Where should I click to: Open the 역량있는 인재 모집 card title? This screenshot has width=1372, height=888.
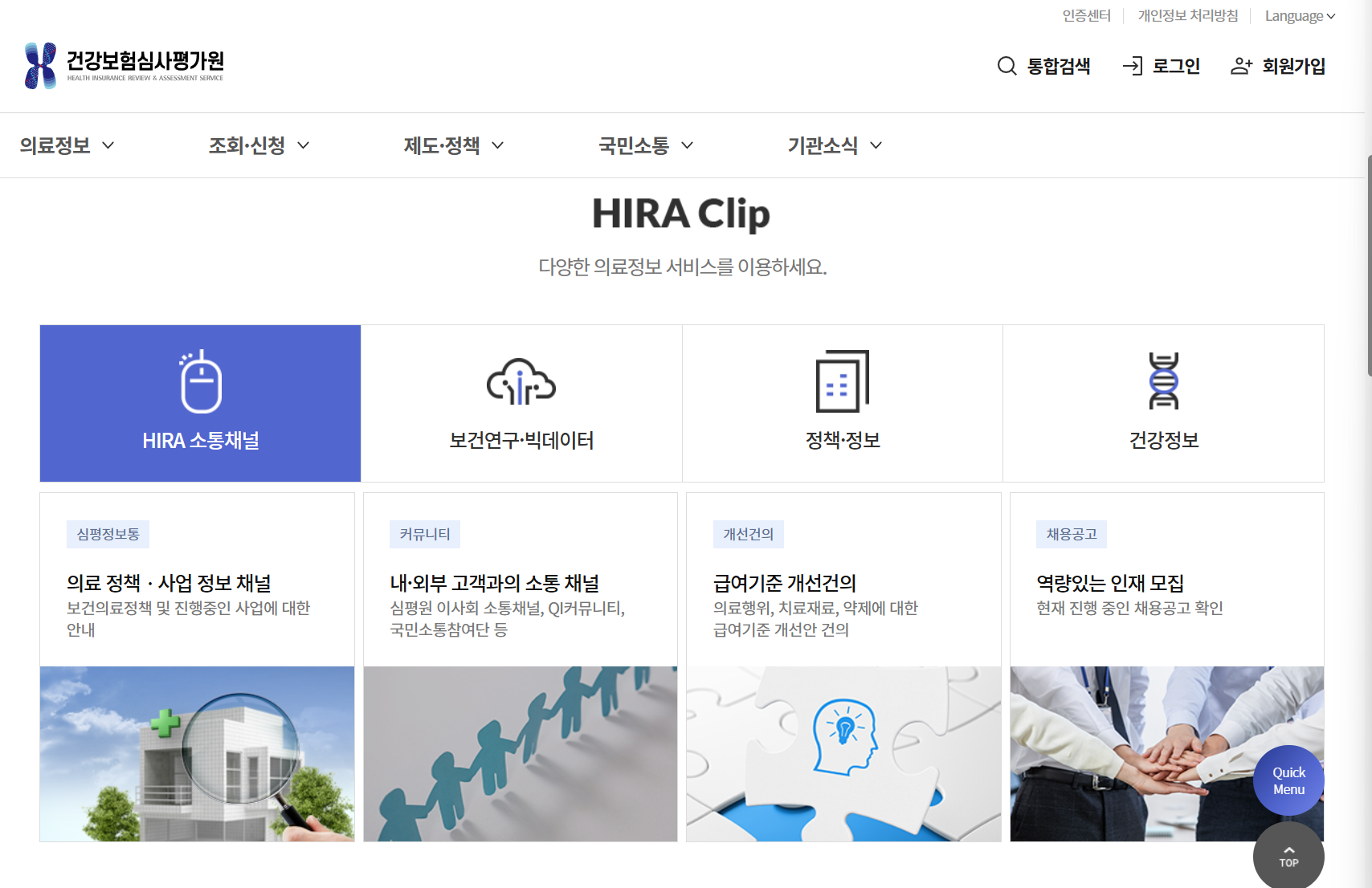[x=1110, y=583]
